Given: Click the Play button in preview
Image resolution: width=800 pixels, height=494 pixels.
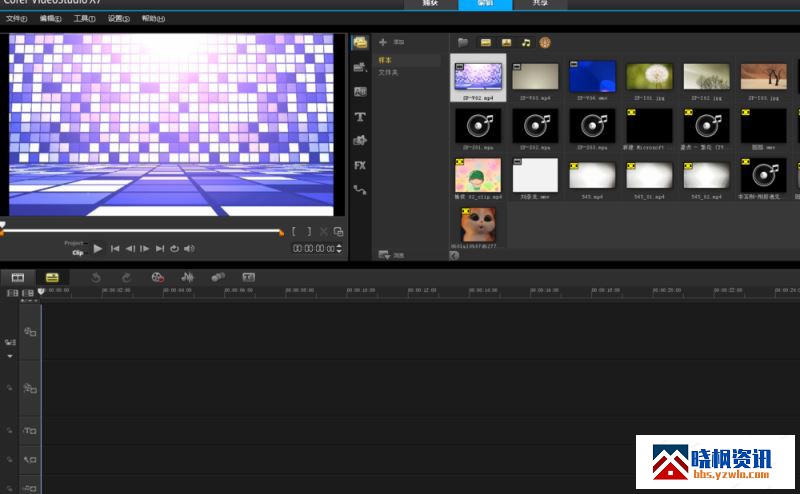Looking at the screenshot, I should tap(98, 249).
